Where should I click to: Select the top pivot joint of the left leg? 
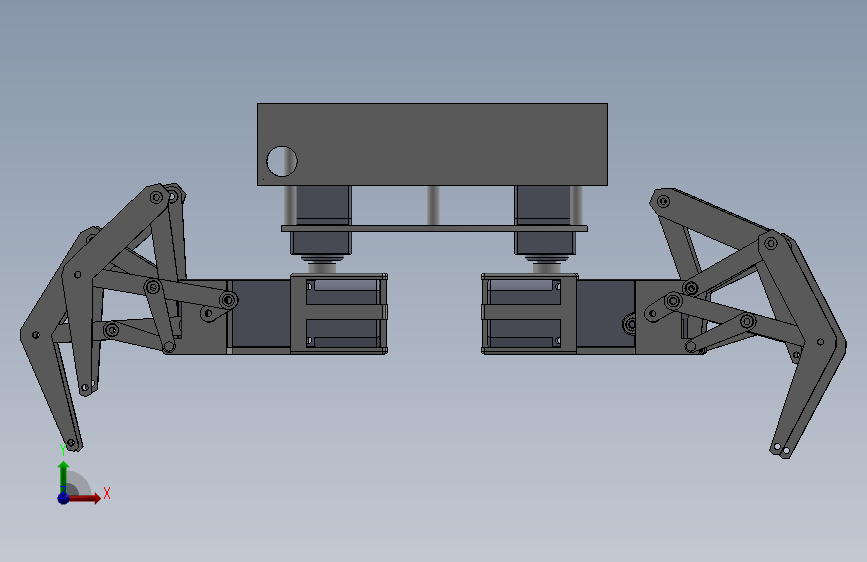(x=156, y=196)
